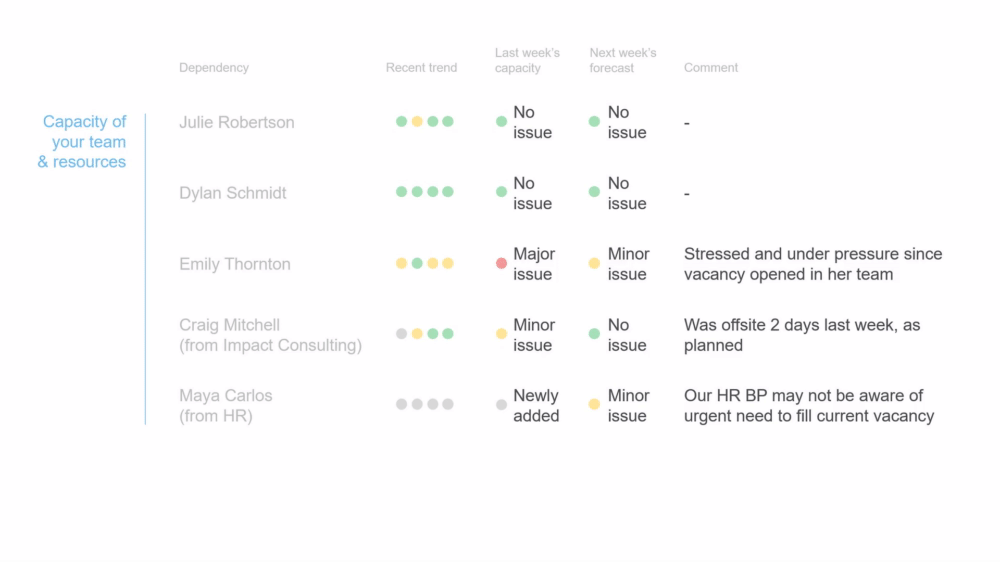
Task: Select Craig Mitchell from Impact Consulting
Action: tap(270, 335)
